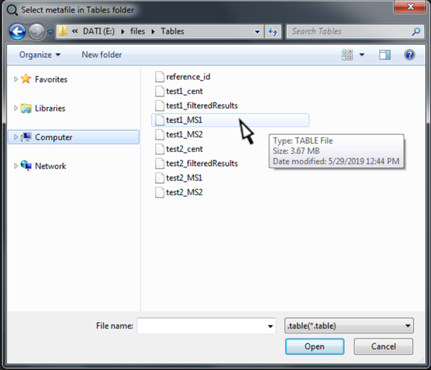Select the test2_filteredResults file

(x=202, y=163)
